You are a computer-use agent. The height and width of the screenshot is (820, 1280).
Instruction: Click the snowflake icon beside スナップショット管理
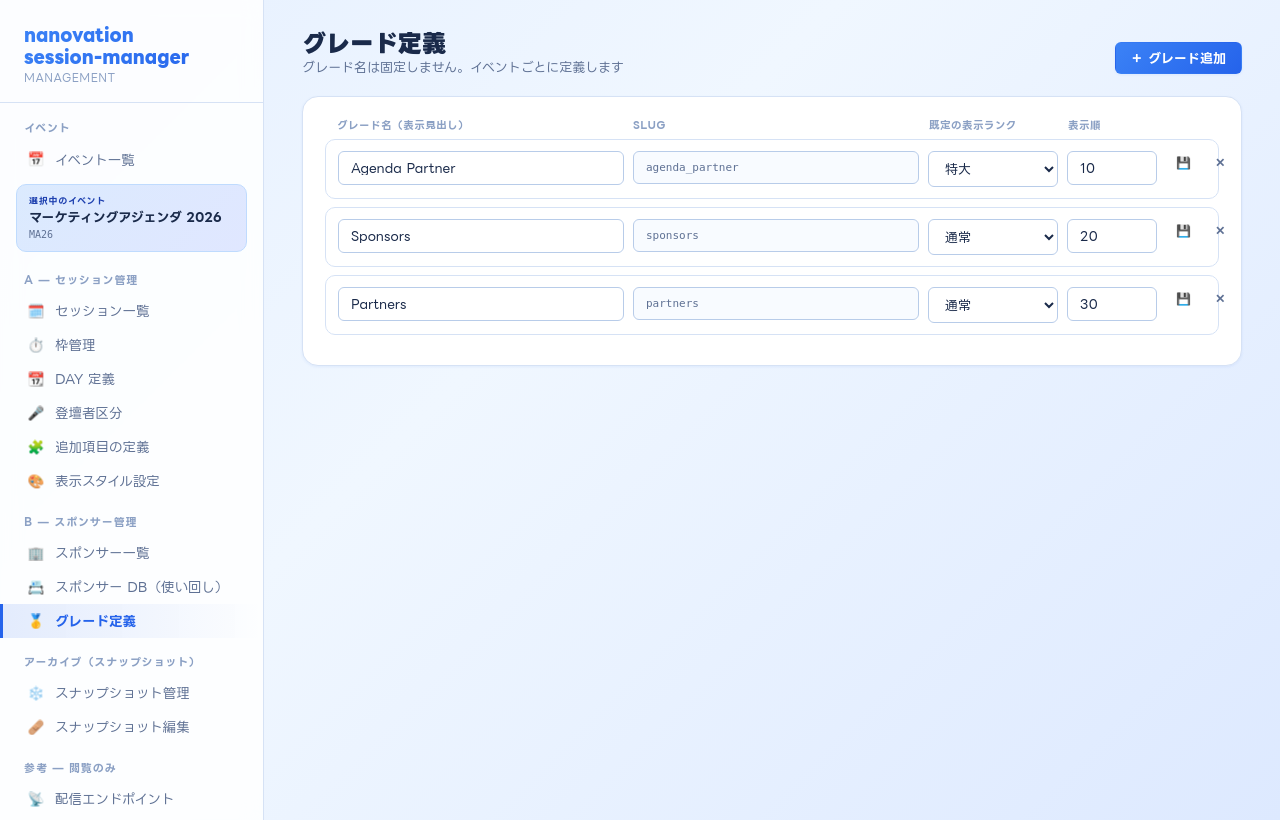[36, 693]
